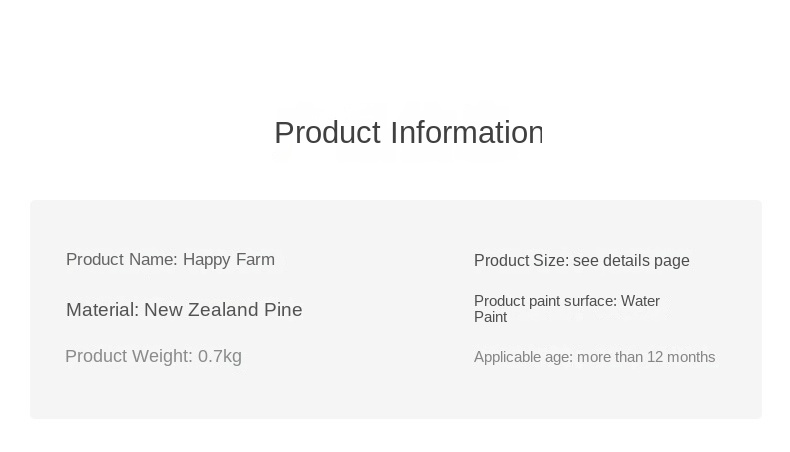Click the "Happy Farm" product name value
Image resolution: width=790 pixels, height=452 pixels.
tap(228, 260)
